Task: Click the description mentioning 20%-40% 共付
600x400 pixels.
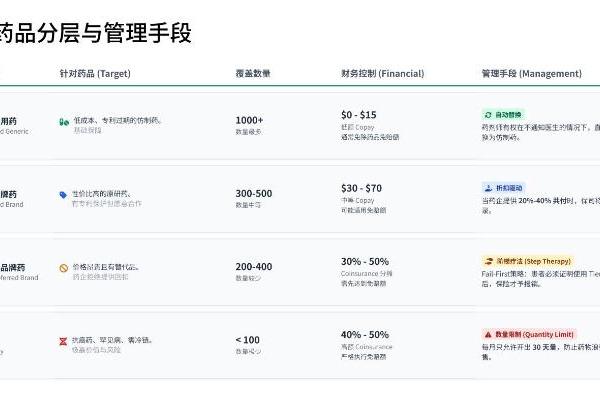Action: pyautogui.click(x=540, y=205)
